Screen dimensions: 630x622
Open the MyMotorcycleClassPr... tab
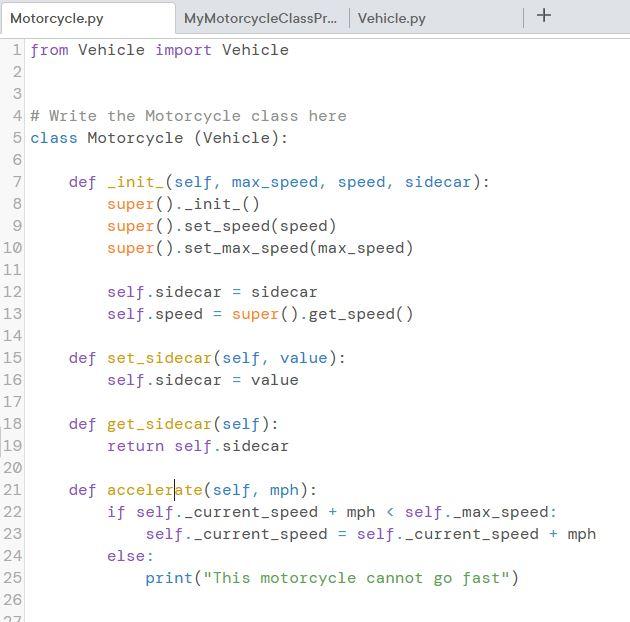260,18
